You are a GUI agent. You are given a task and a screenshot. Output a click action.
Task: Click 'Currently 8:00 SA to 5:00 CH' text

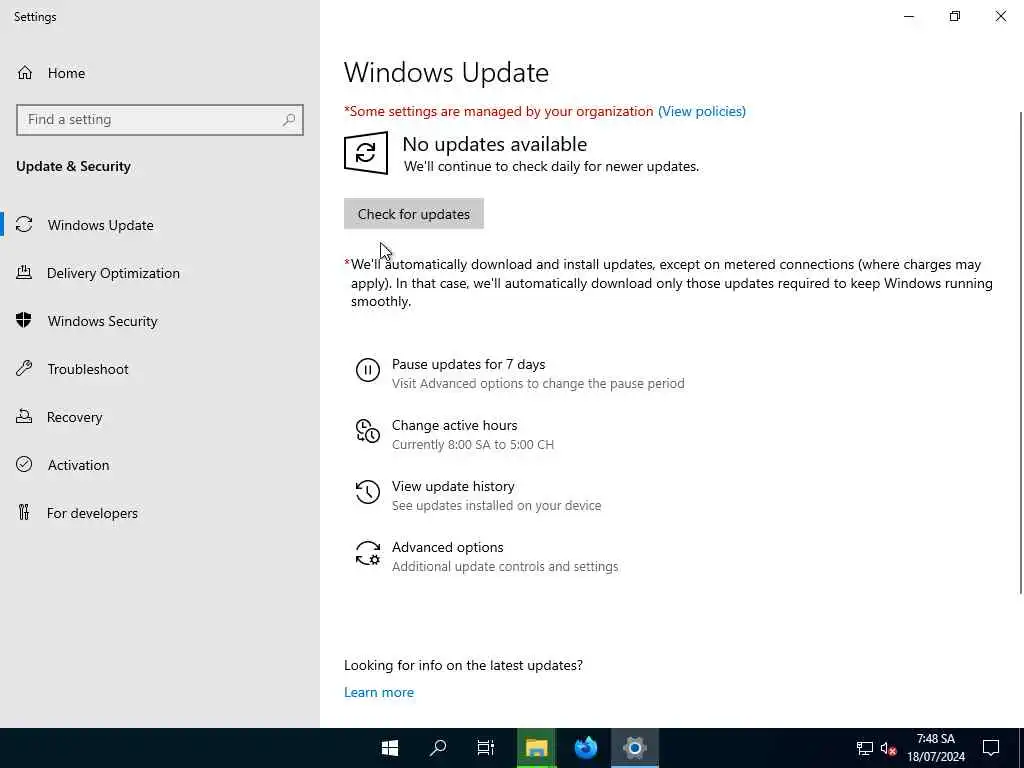tap(473, 445)
